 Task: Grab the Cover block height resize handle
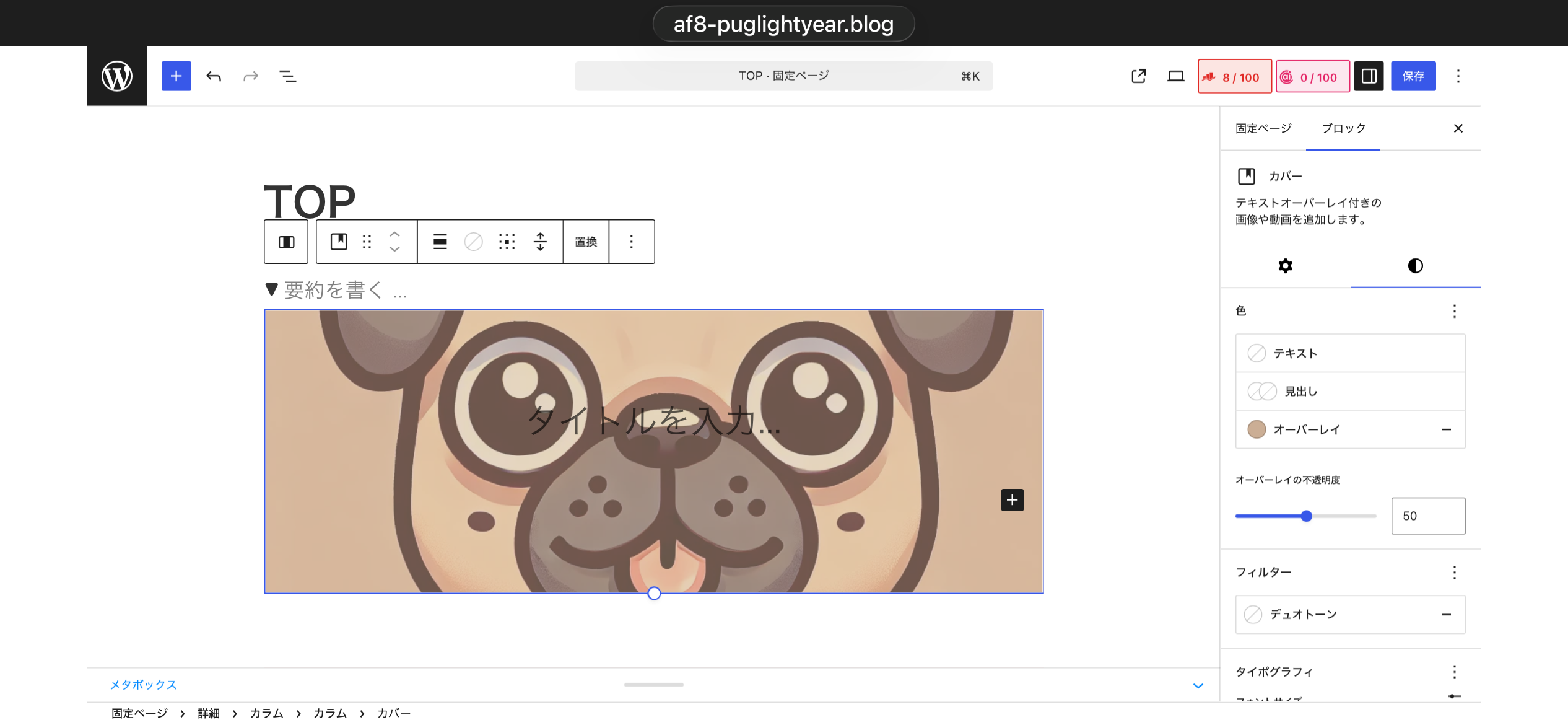654,594
